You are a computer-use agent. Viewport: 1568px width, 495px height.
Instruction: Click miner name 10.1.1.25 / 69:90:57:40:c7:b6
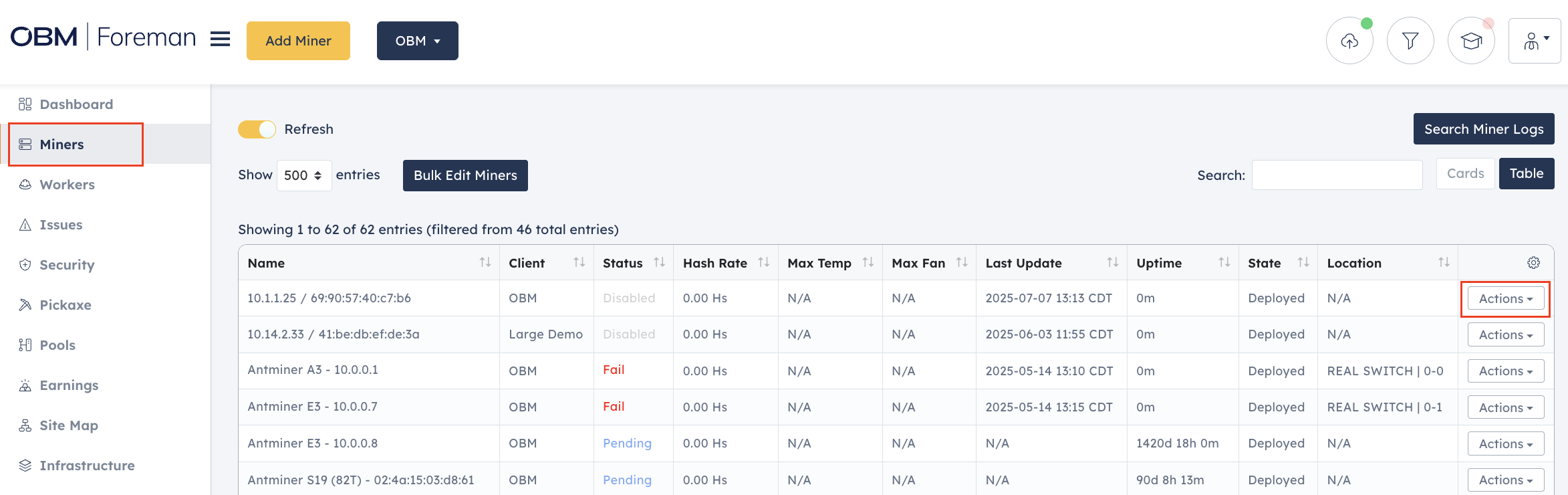point(329,298)
